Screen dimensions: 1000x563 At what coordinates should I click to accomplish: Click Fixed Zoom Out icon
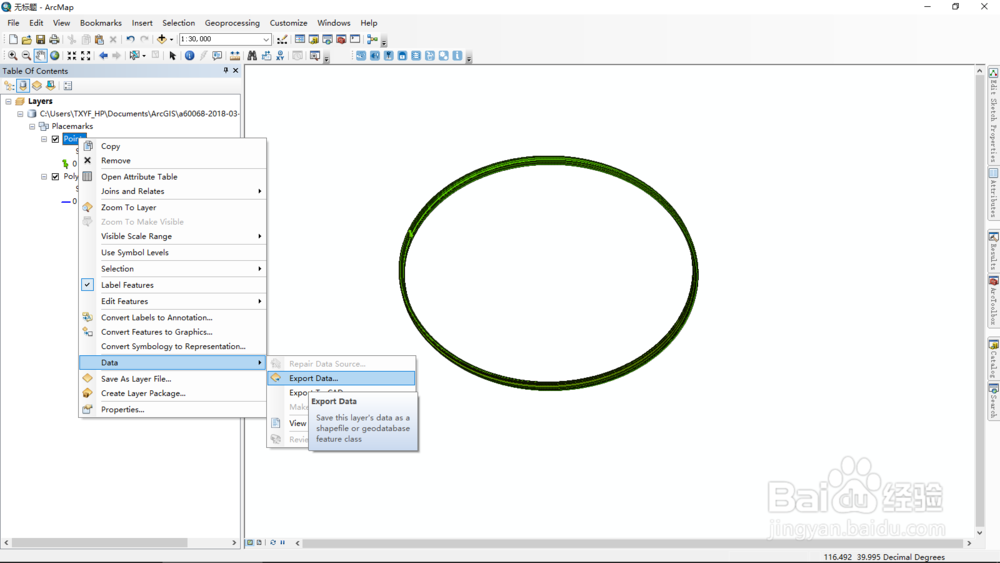tap(85, 56)
